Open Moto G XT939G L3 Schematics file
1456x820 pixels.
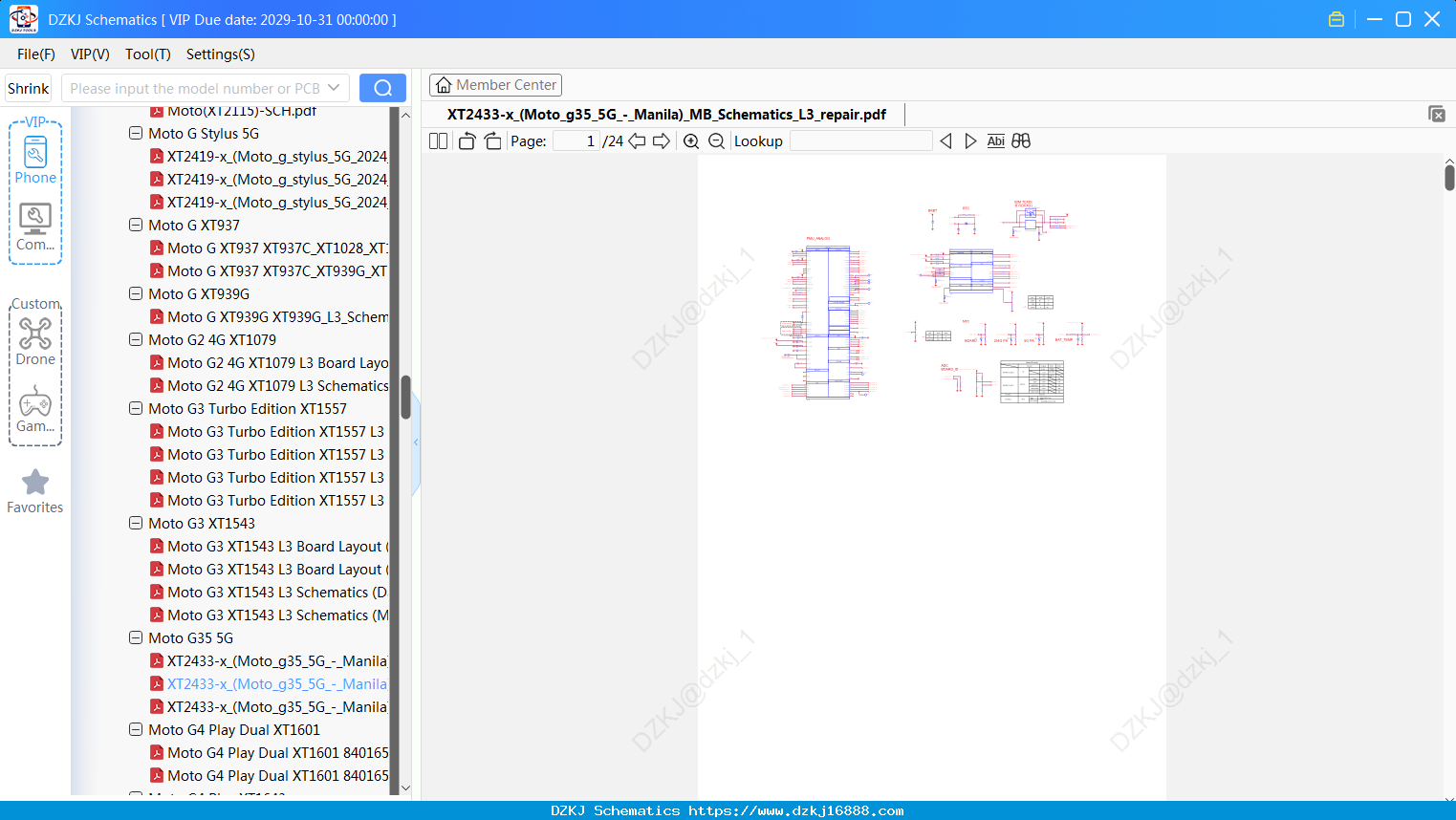pos(270,317)
